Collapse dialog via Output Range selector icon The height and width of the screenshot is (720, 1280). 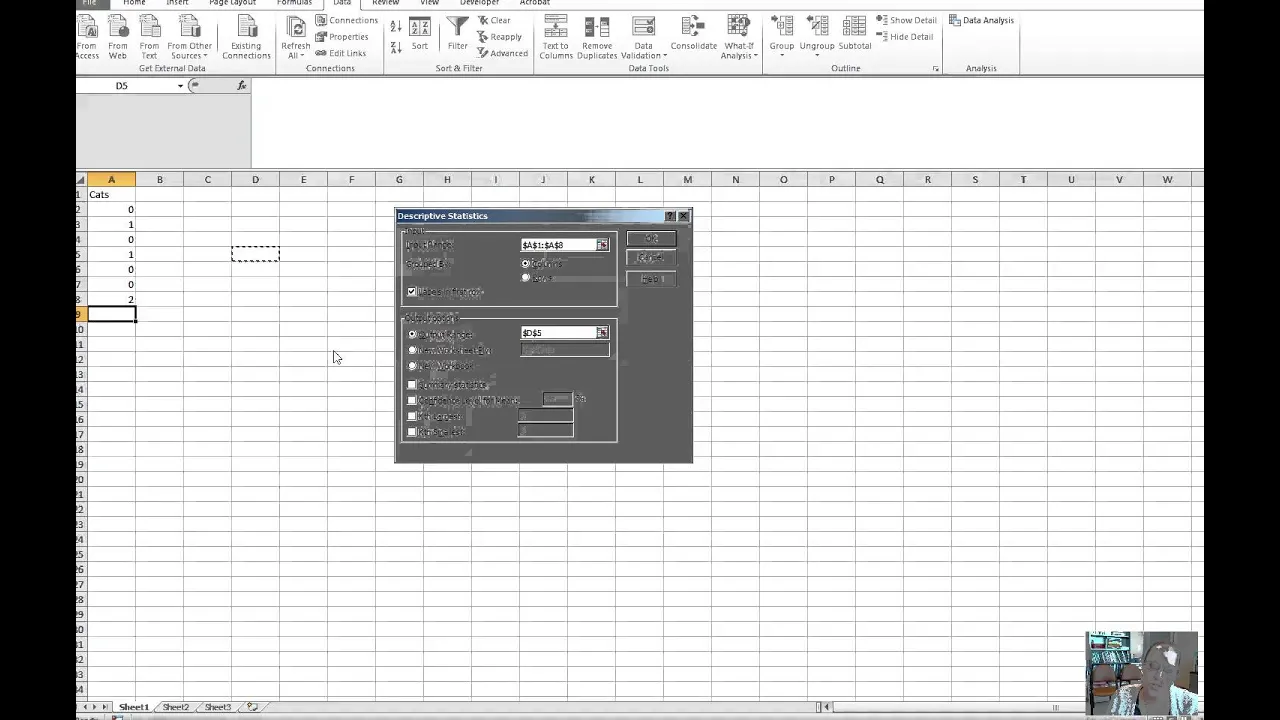[602, 333]
